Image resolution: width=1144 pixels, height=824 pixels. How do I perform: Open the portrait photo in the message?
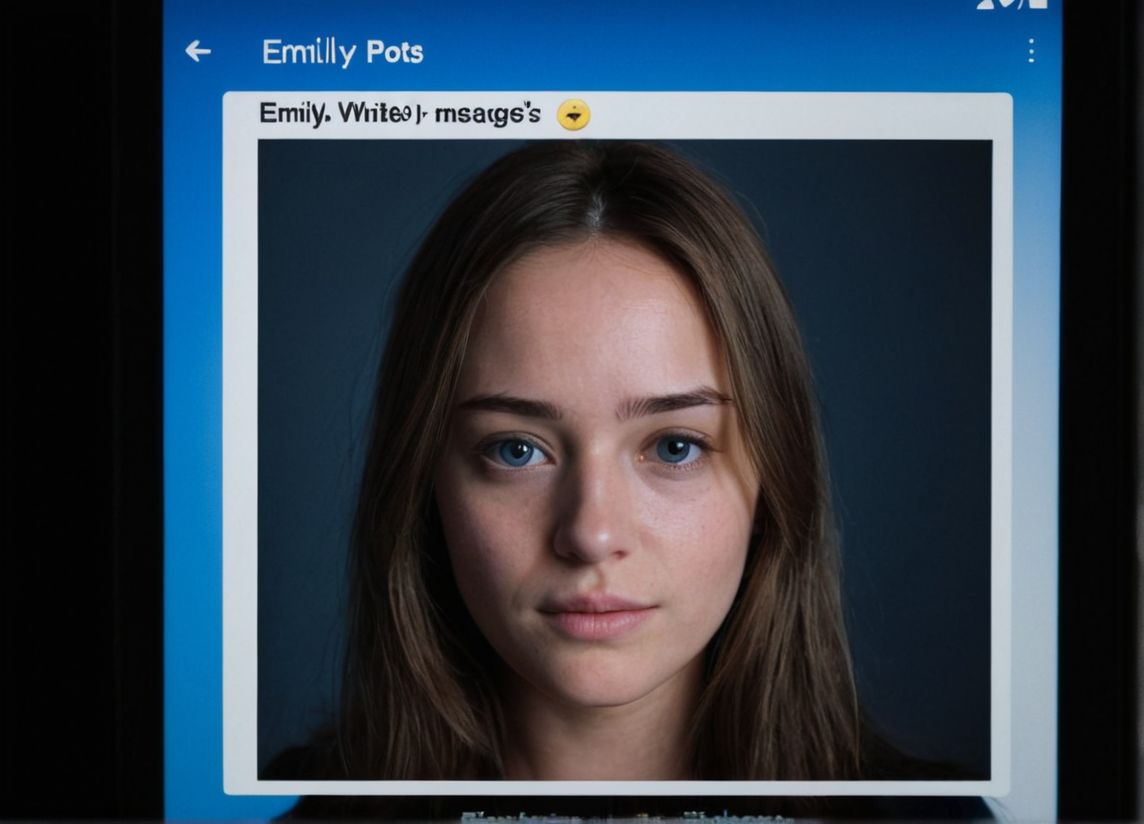pos(624,460)
